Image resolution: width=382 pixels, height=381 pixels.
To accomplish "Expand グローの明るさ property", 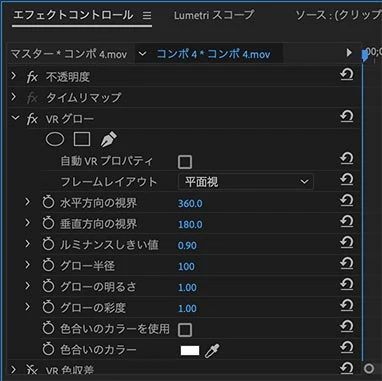I will pyautogui.click(x=27, y=286).
